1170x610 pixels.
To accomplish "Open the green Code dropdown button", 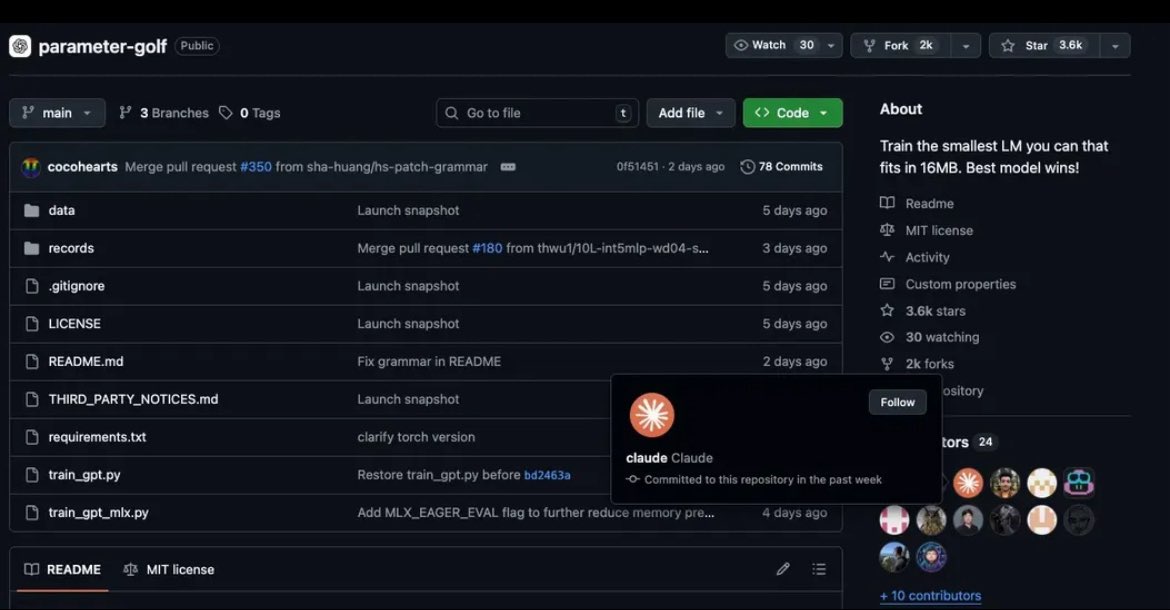I will tap(792, 113).
